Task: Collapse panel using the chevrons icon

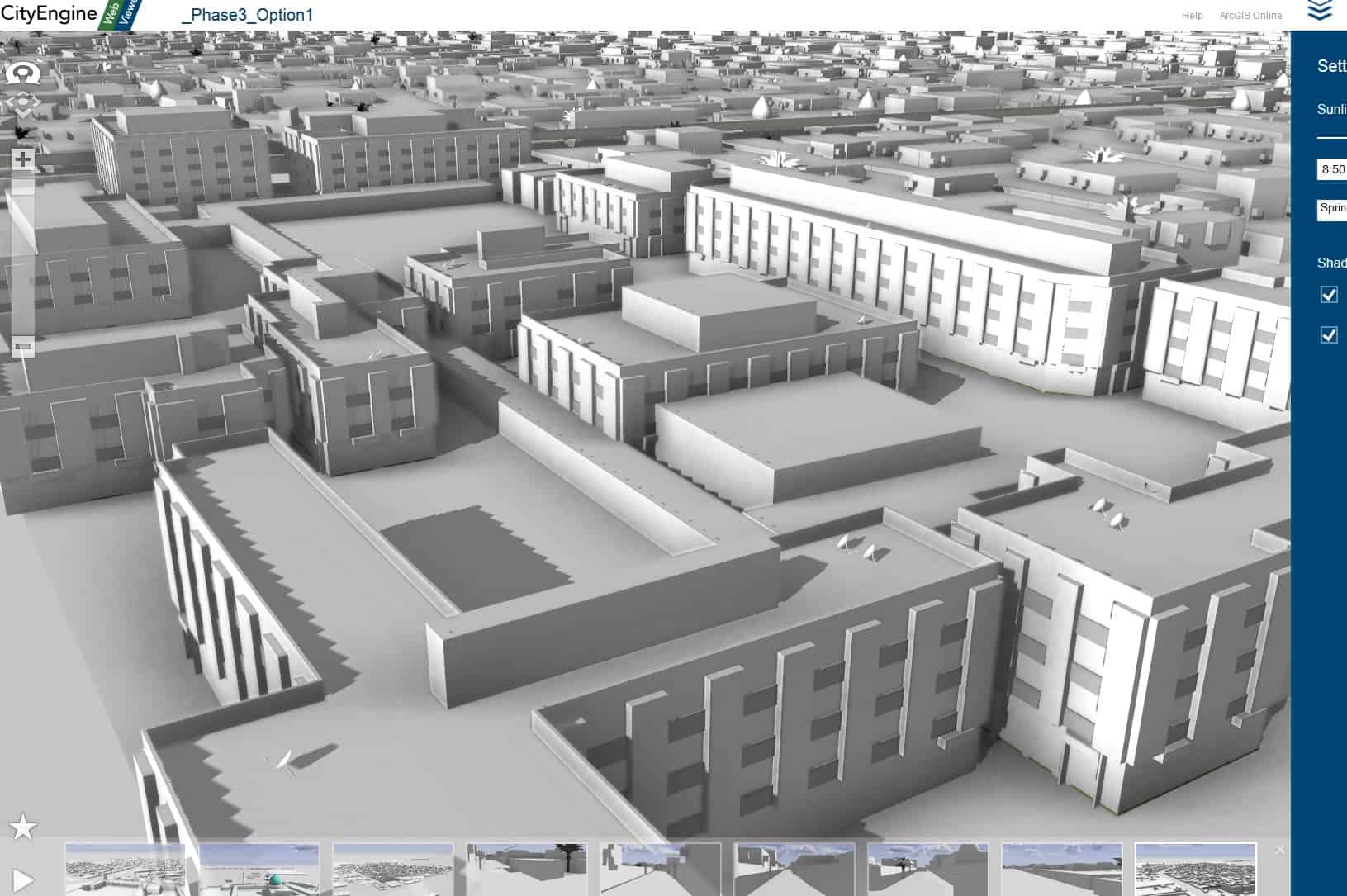Action: 1320,11
